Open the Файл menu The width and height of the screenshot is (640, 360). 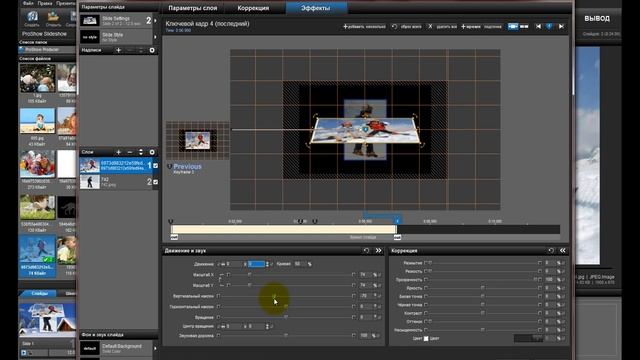click(28, 3)
